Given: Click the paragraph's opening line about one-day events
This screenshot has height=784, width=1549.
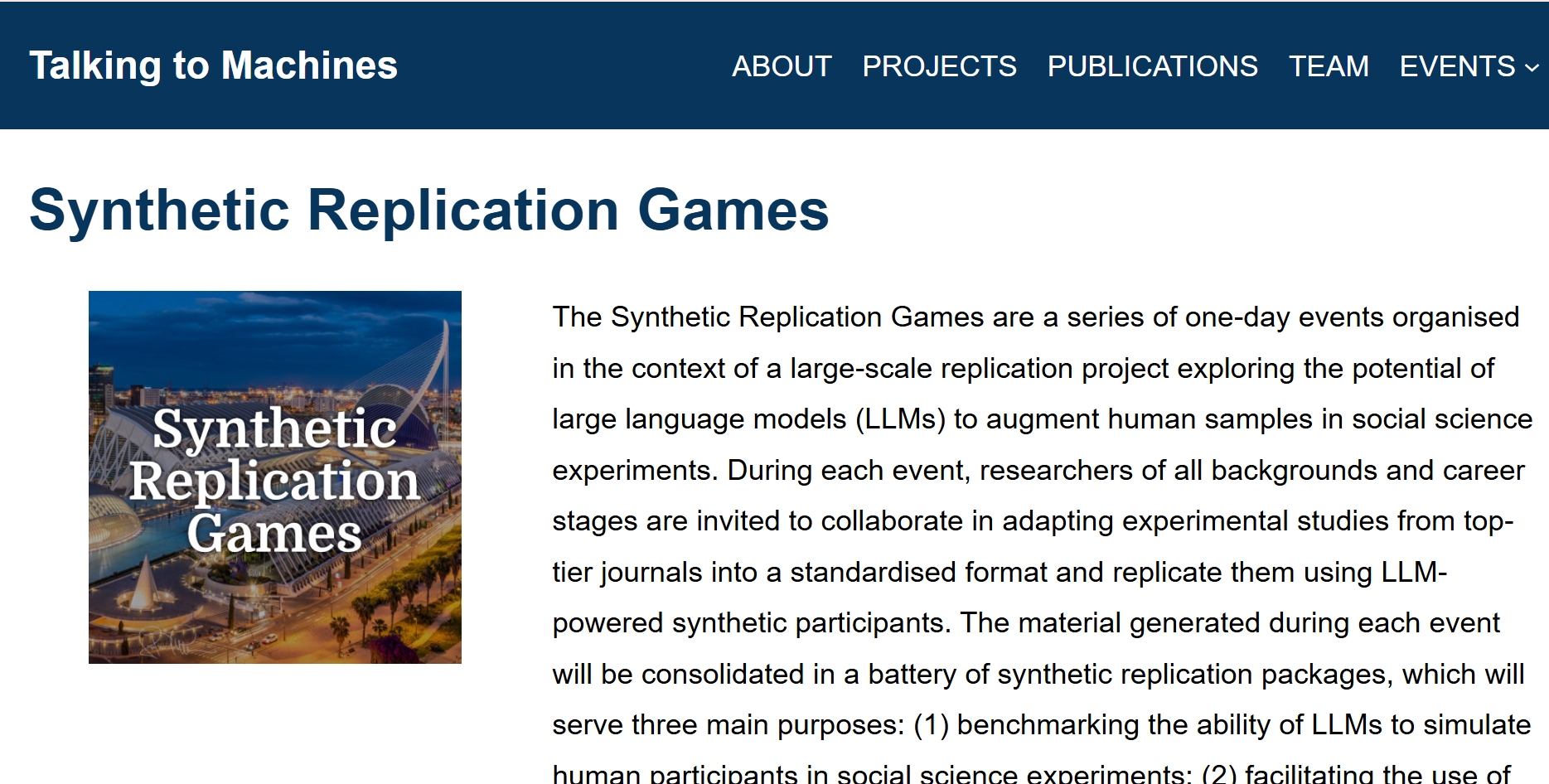Looking at the screenshot, I should [x=1035, y=317].
